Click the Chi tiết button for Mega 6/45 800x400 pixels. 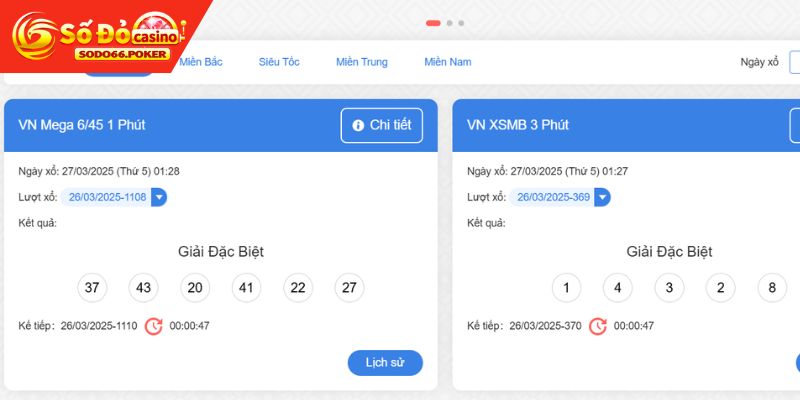click(382, 126)
